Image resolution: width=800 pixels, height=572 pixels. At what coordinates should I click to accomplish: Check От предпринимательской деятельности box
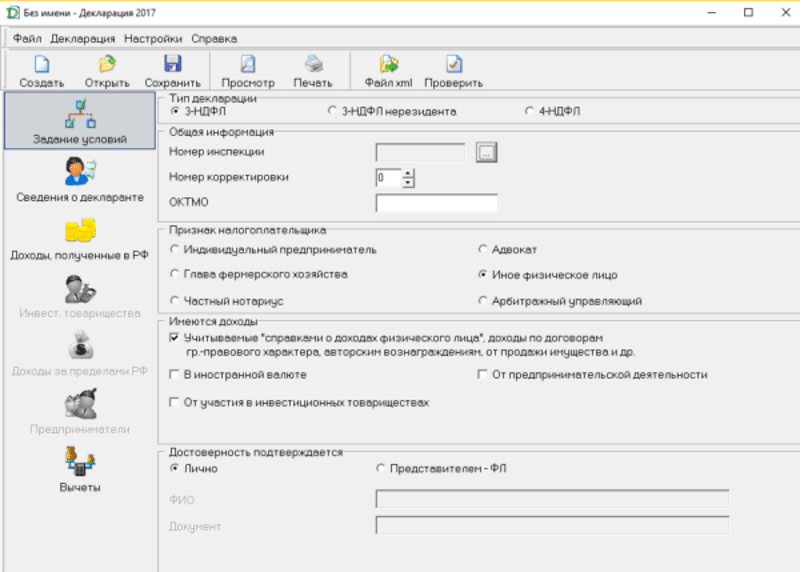pyautogui.click(x=484, y=375)
